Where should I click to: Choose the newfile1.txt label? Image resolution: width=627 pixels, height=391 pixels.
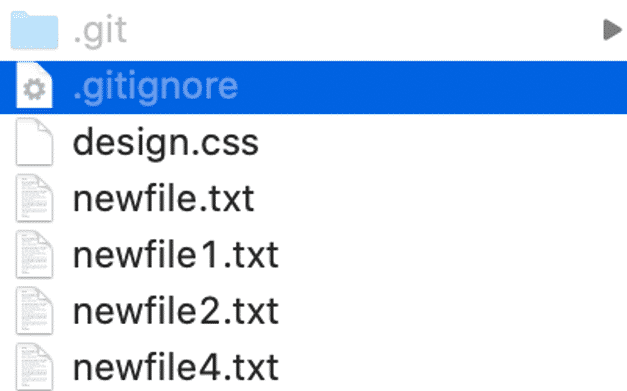(176, 255)
